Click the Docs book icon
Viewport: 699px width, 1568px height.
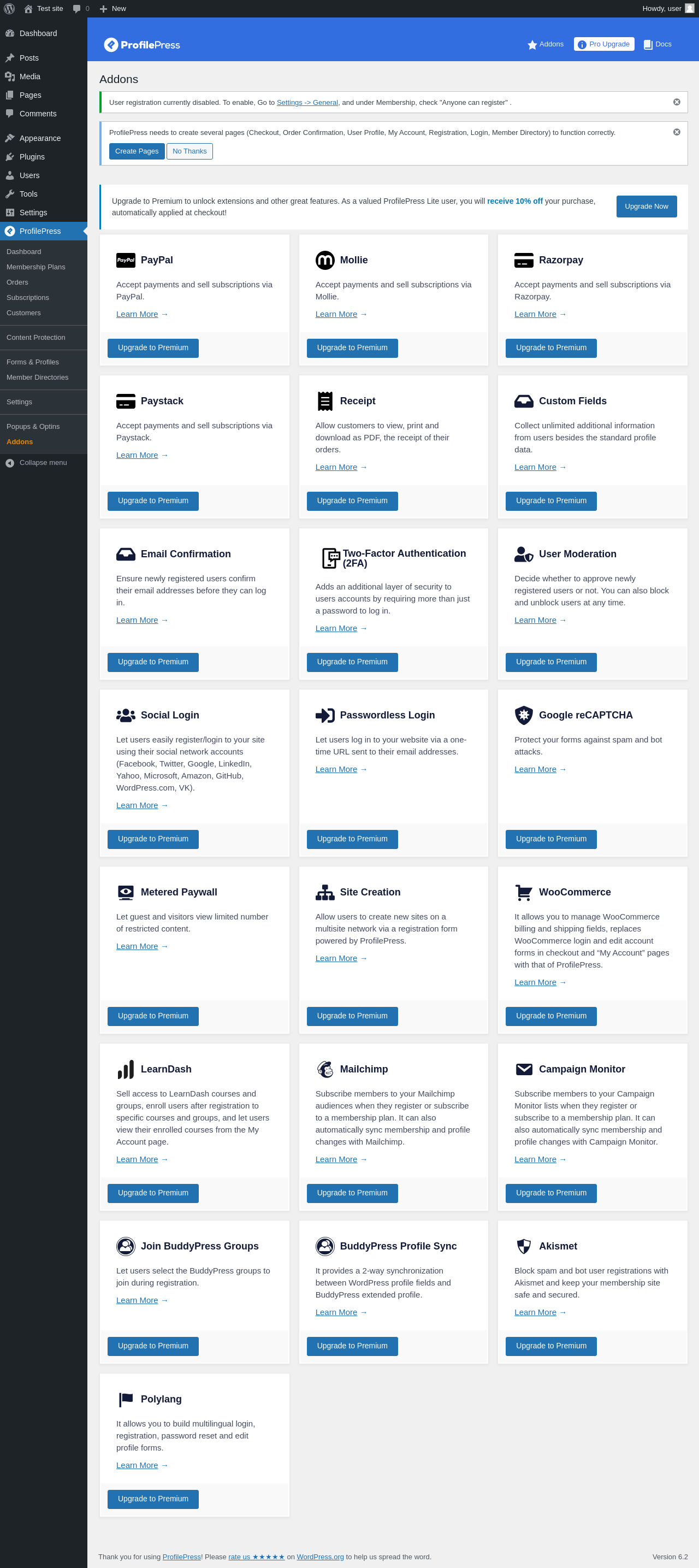(648, 44)
